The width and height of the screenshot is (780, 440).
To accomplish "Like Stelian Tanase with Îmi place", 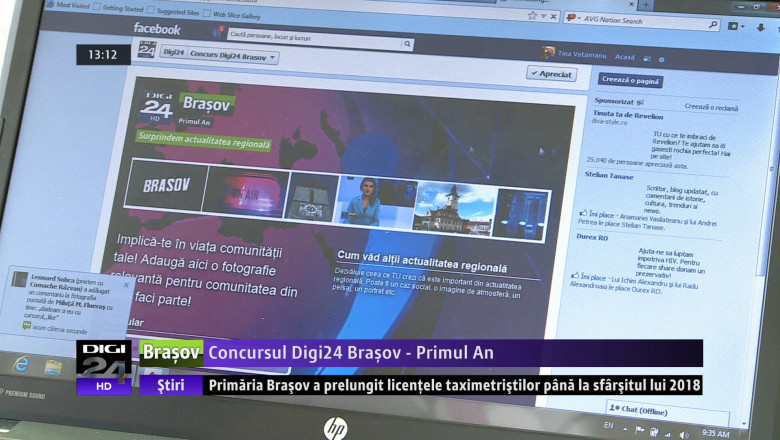I will (597, 214).
